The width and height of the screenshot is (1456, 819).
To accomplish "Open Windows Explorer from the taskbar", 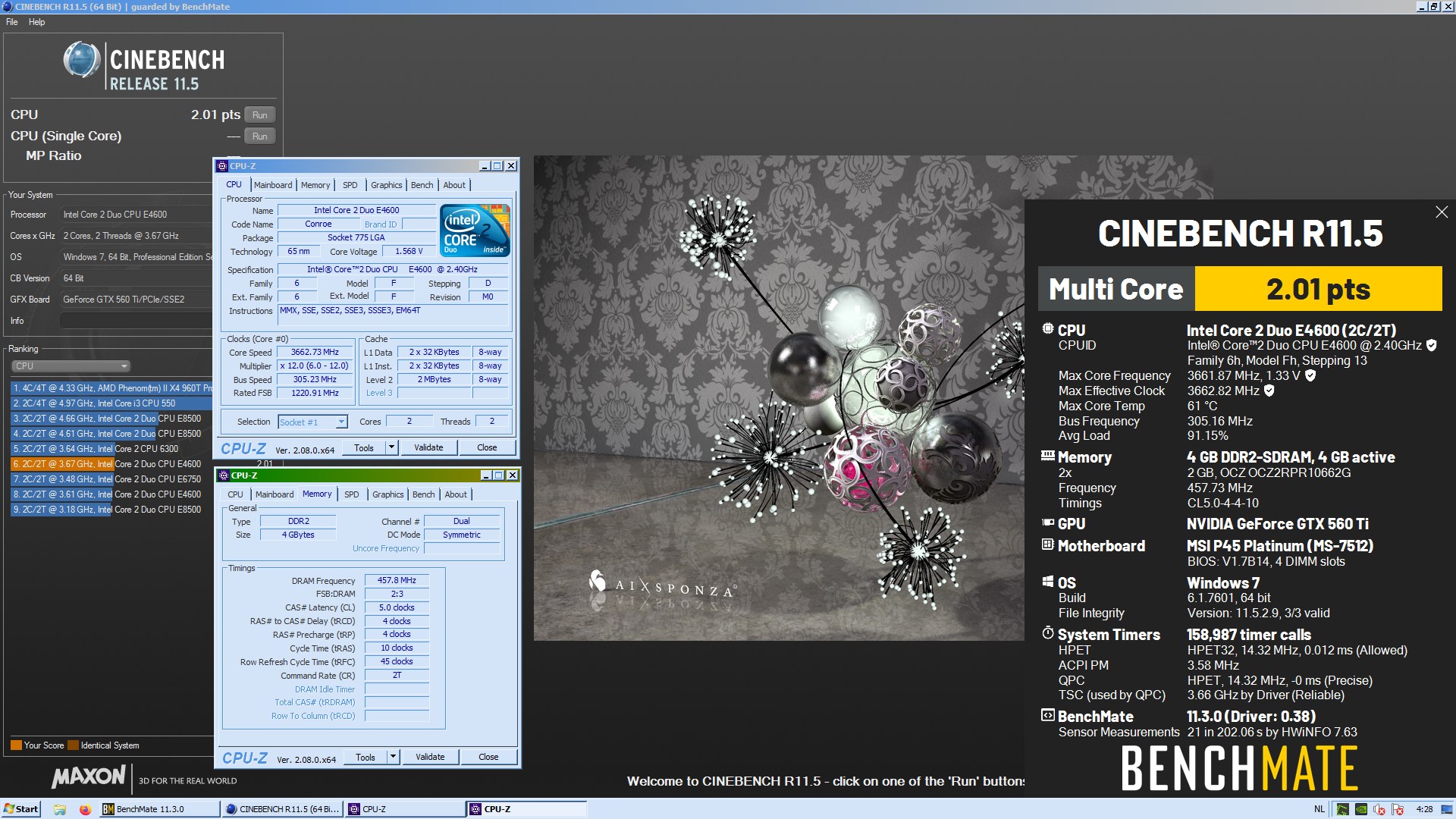I will pos(60,809).
